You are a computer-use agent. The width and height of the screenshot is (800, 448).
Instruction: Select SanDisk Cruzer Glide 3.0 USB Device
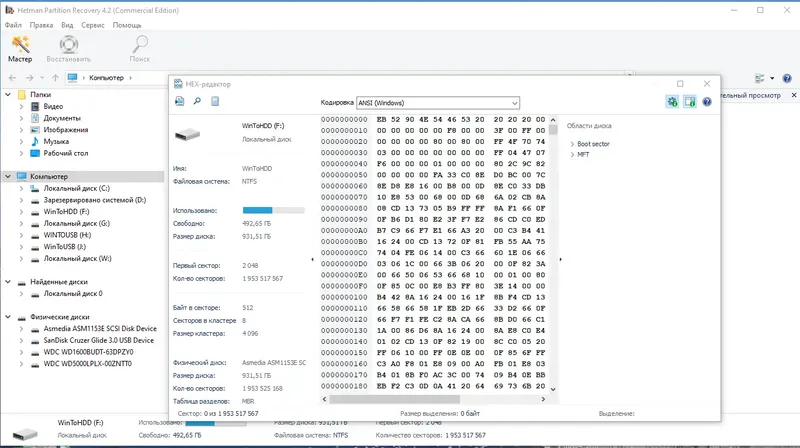click(98, 340)
